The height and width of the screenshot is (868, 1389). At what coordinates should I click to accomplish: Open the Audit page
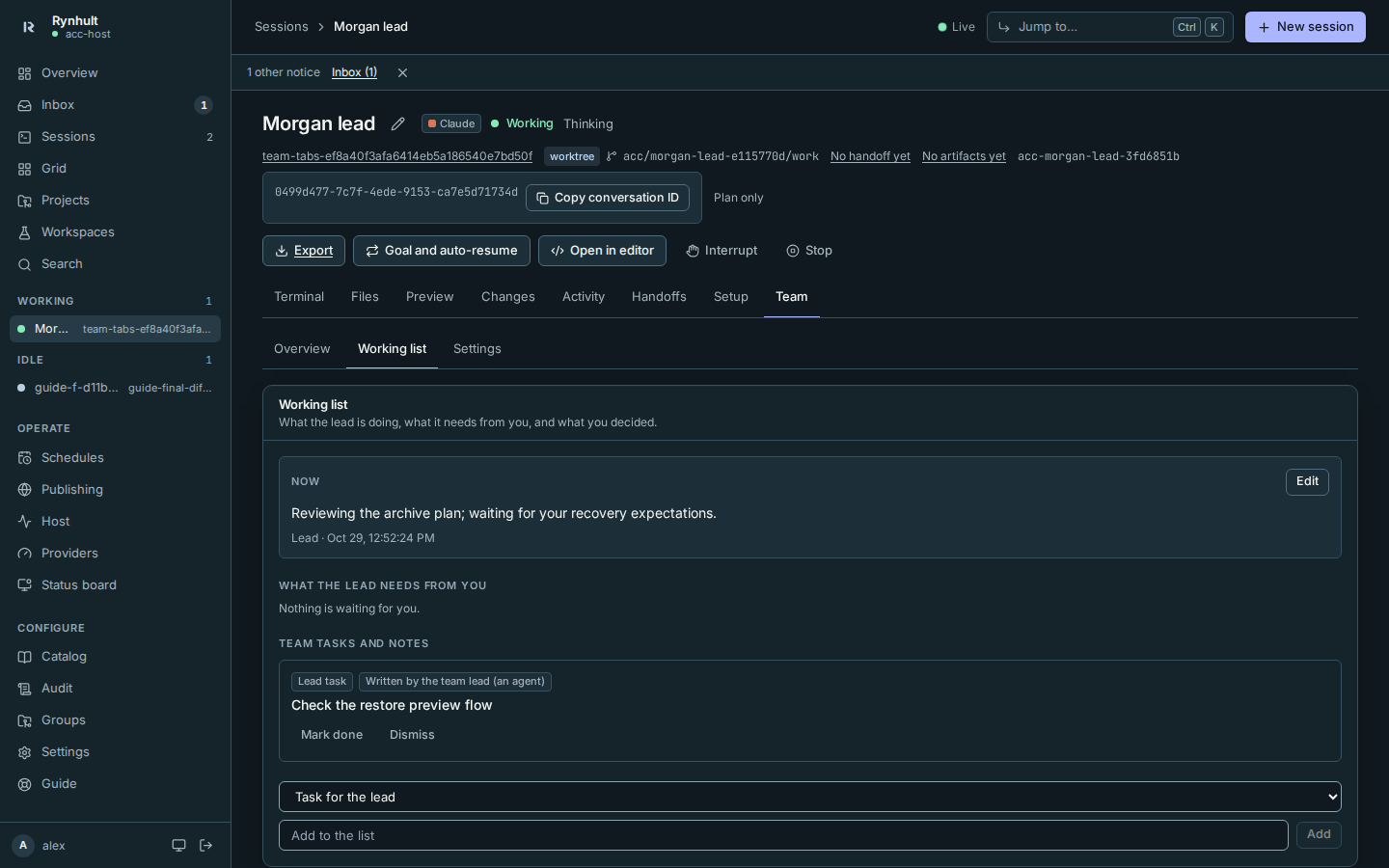[116, 689]
